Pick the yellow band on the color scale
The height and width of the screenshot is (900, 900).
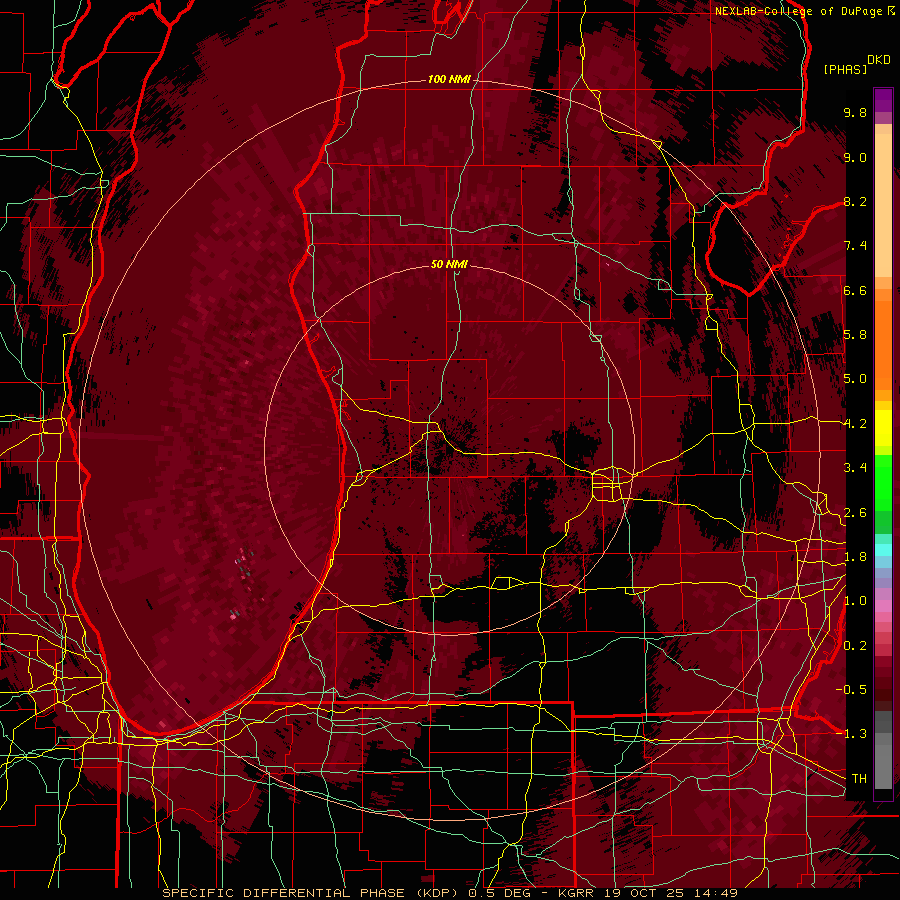883,428
